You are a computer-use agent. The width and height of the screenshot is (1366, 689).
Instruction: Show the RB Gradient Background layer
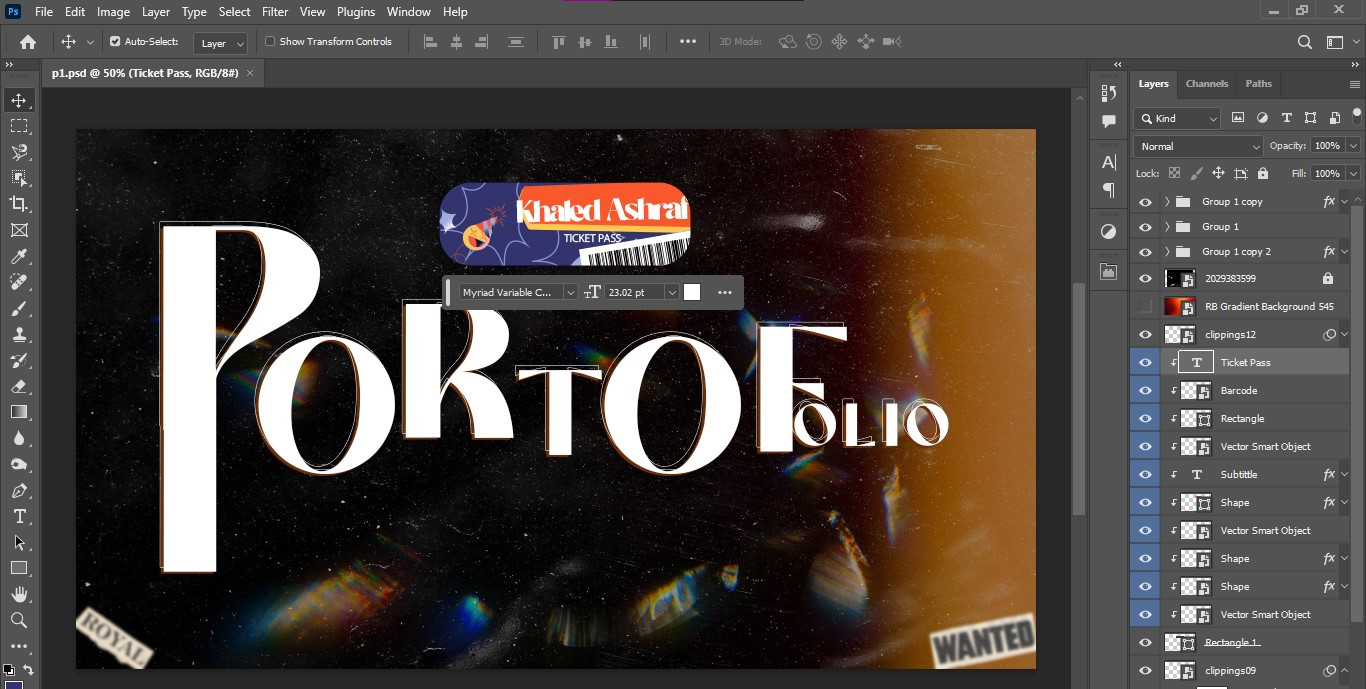tap(1146, 307)
